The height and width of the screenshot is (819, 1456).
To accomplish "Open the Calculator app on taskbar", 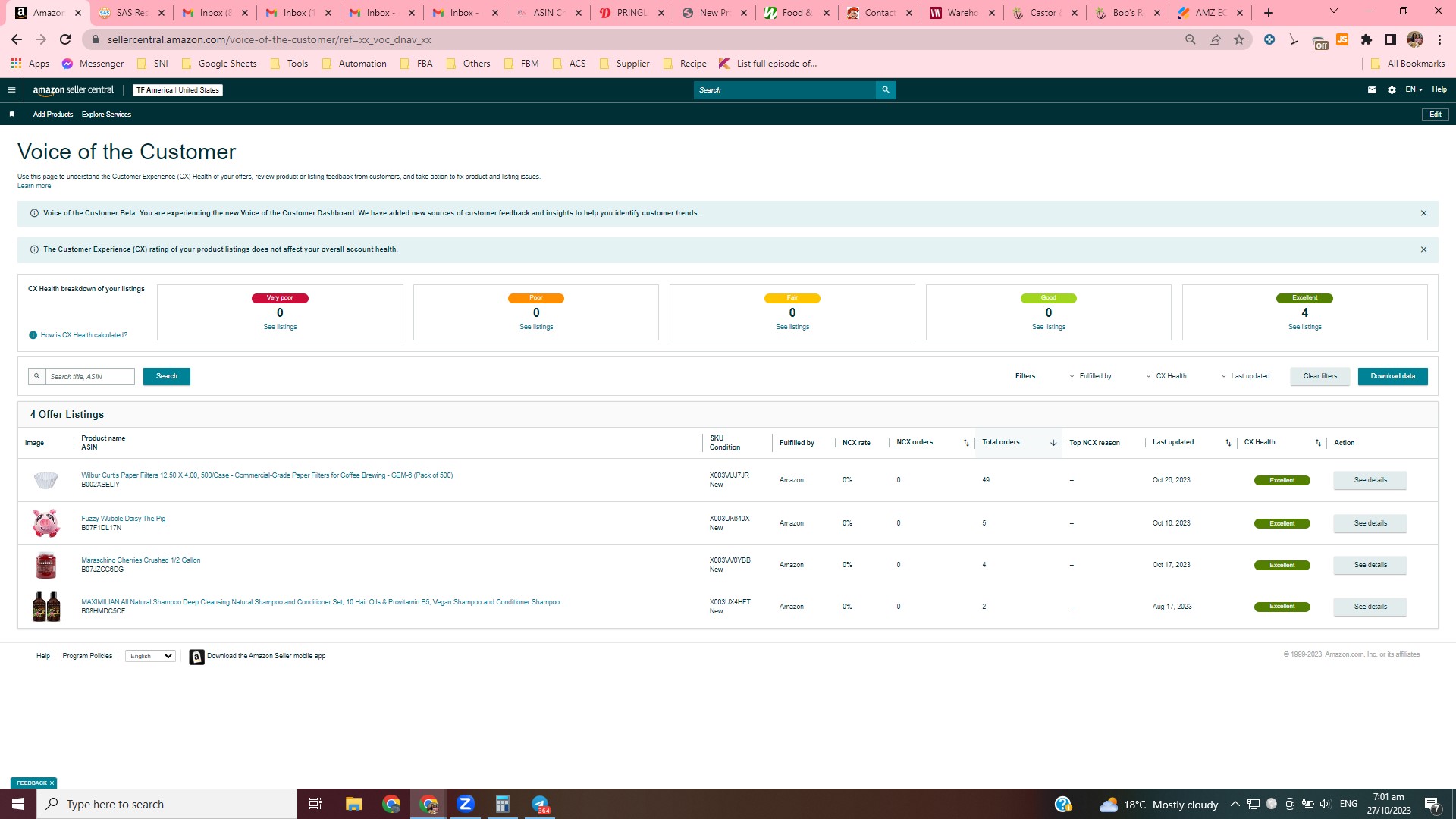I will coord(502,804).
